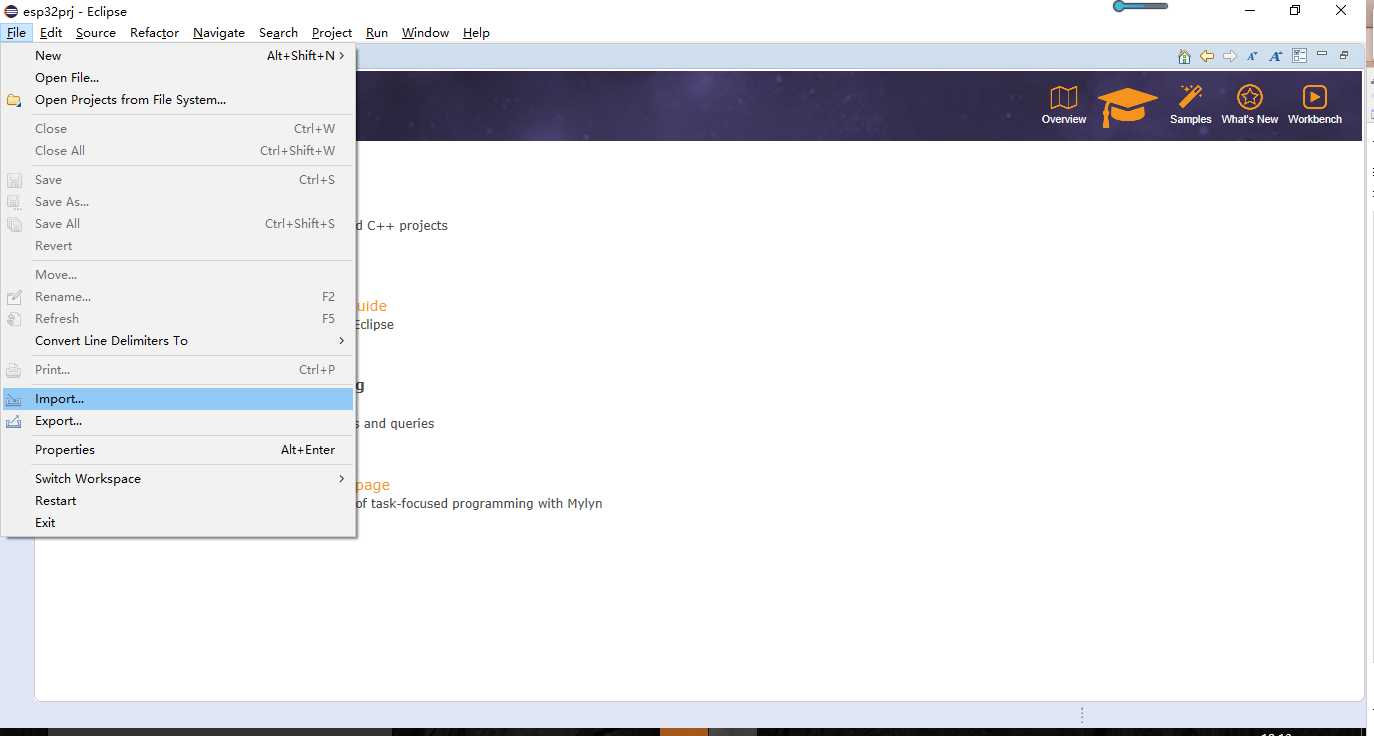
Task: Close the File menu via File
Action: pyautogui.click(x=16, y=33)
